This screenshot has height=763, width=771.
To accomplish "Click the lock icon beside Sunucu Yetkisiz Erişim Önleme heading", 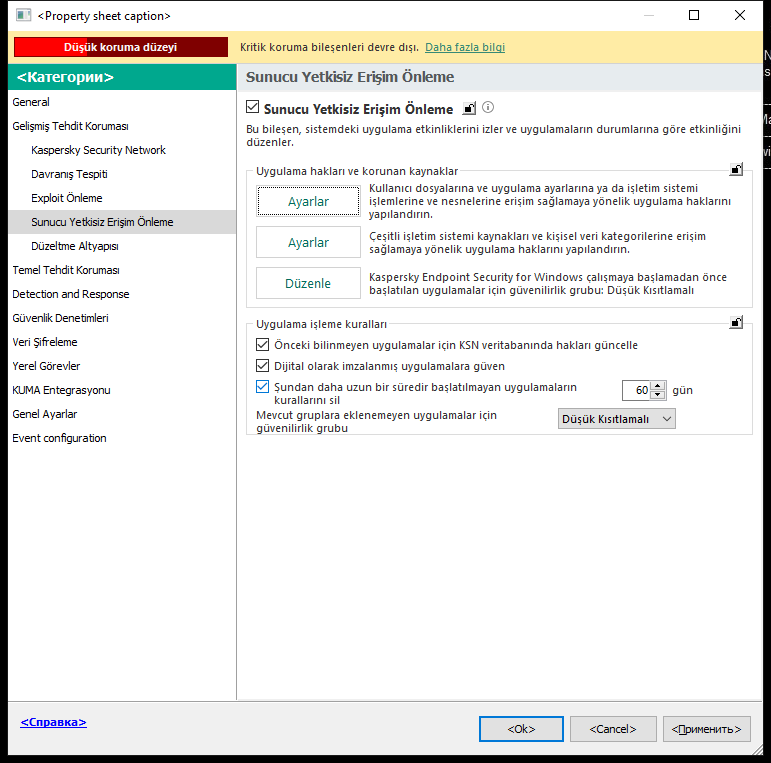I will pyautogui.click(x=469, y=108).
